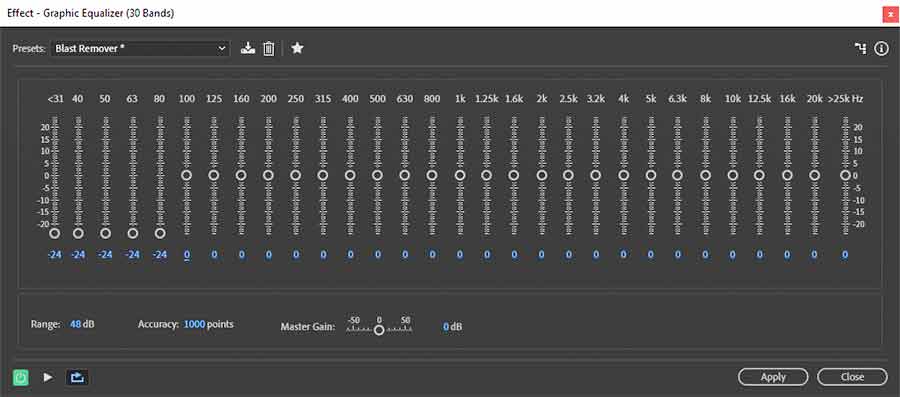The width and height of the screenshot is (900, 397).
Task: Click the >25k Hz band slider knob
Action: click(845, 175)
